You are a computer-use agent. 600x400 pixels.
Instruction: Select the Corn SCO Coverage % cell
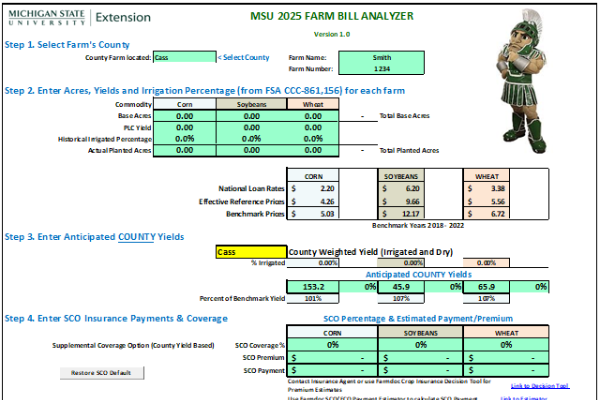pyautogui.click(x=333, y=345)
